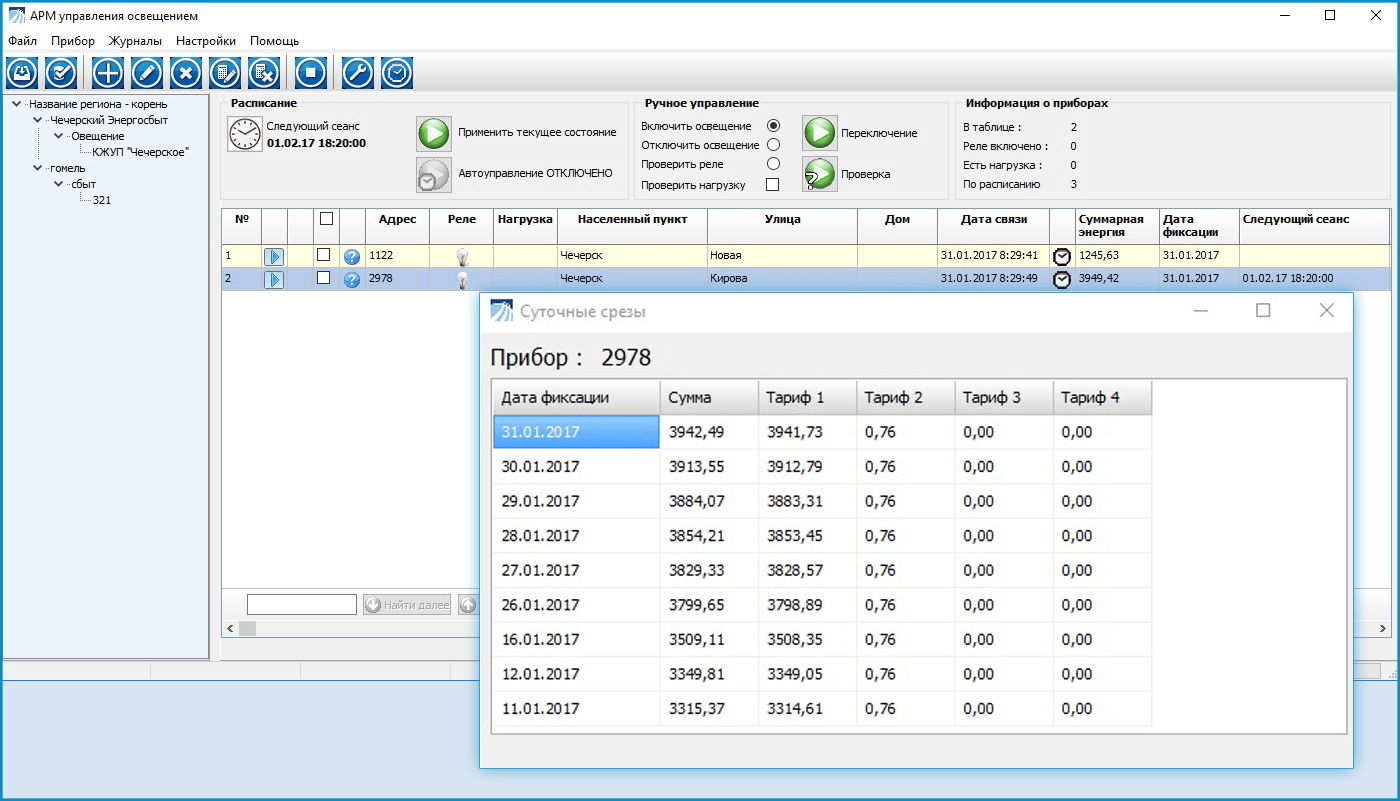This screenshot has width=1400, height=801.
Task: Select the Отключить освещение radio button
Action: 773,145
